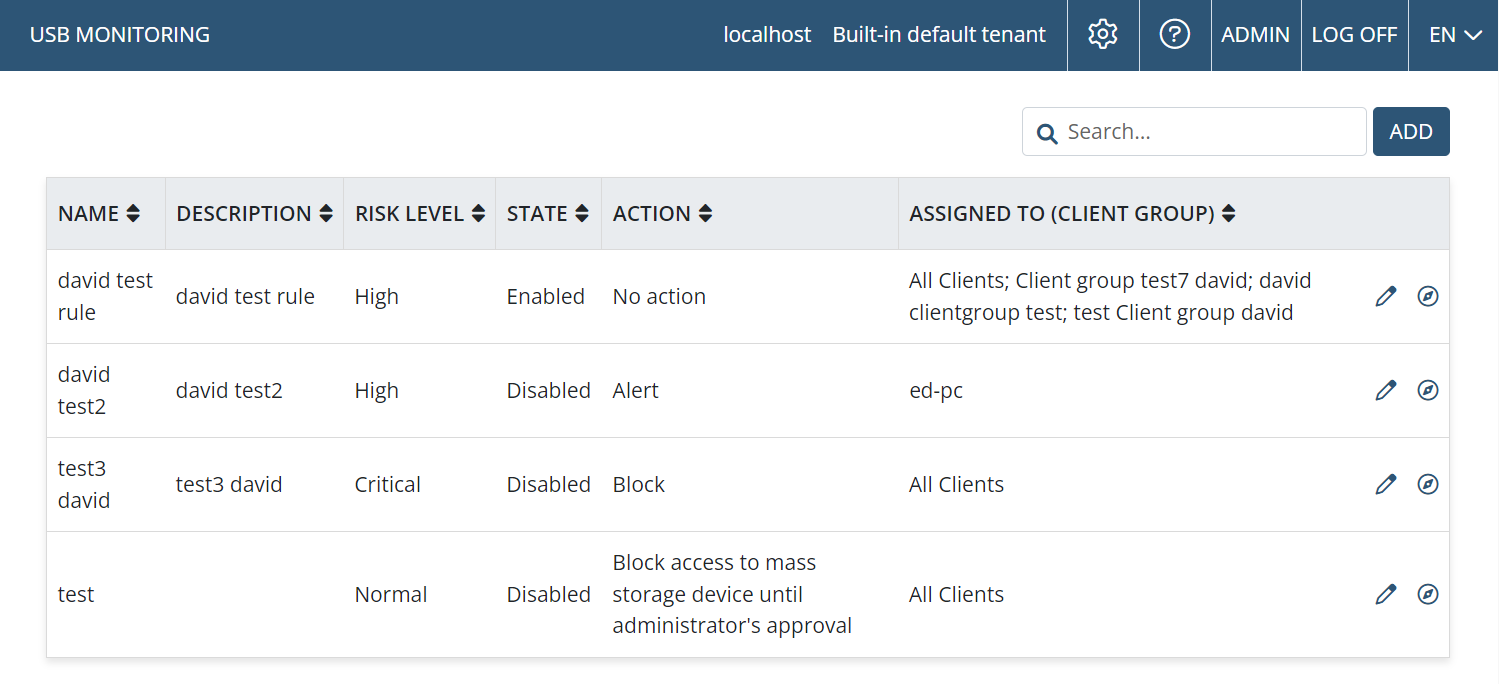This screenshot has height=684, width=1499.
Task: Sort table by Name column
Action: tap(133, 214)
